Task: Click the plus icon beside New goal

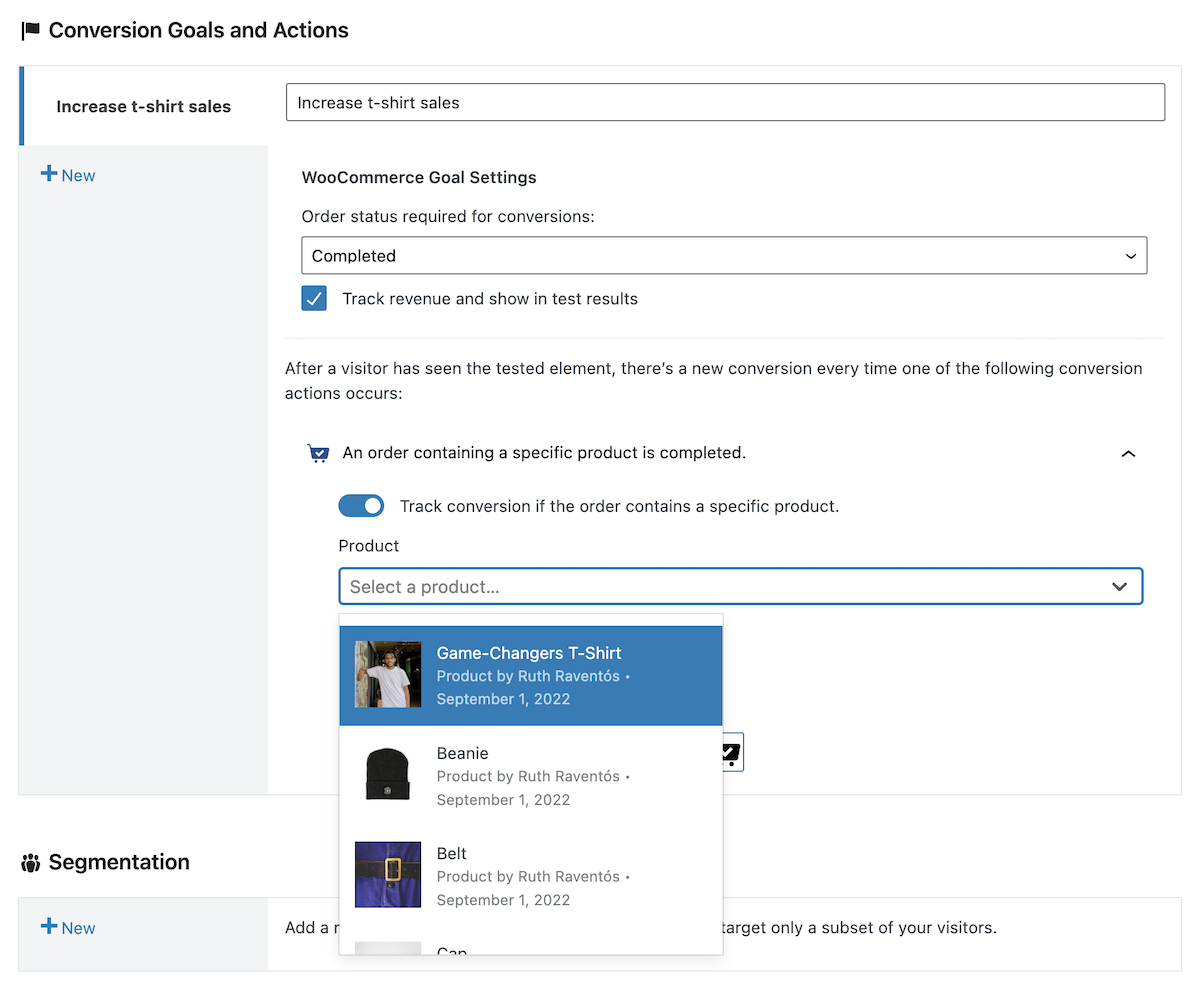Action: pos(47,174)
